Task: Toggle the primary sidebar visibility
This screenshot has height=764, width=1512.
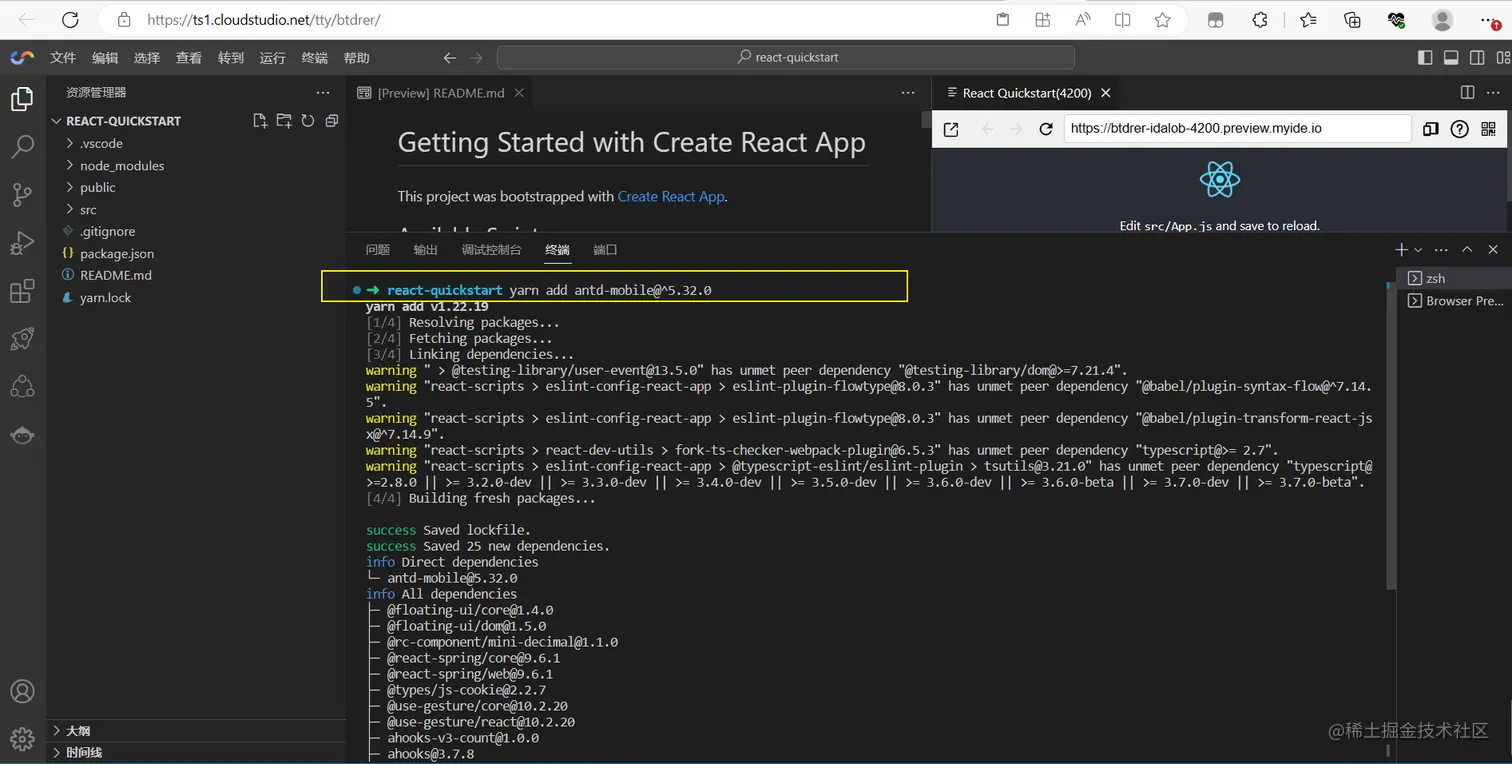Action: (1425, 57)
